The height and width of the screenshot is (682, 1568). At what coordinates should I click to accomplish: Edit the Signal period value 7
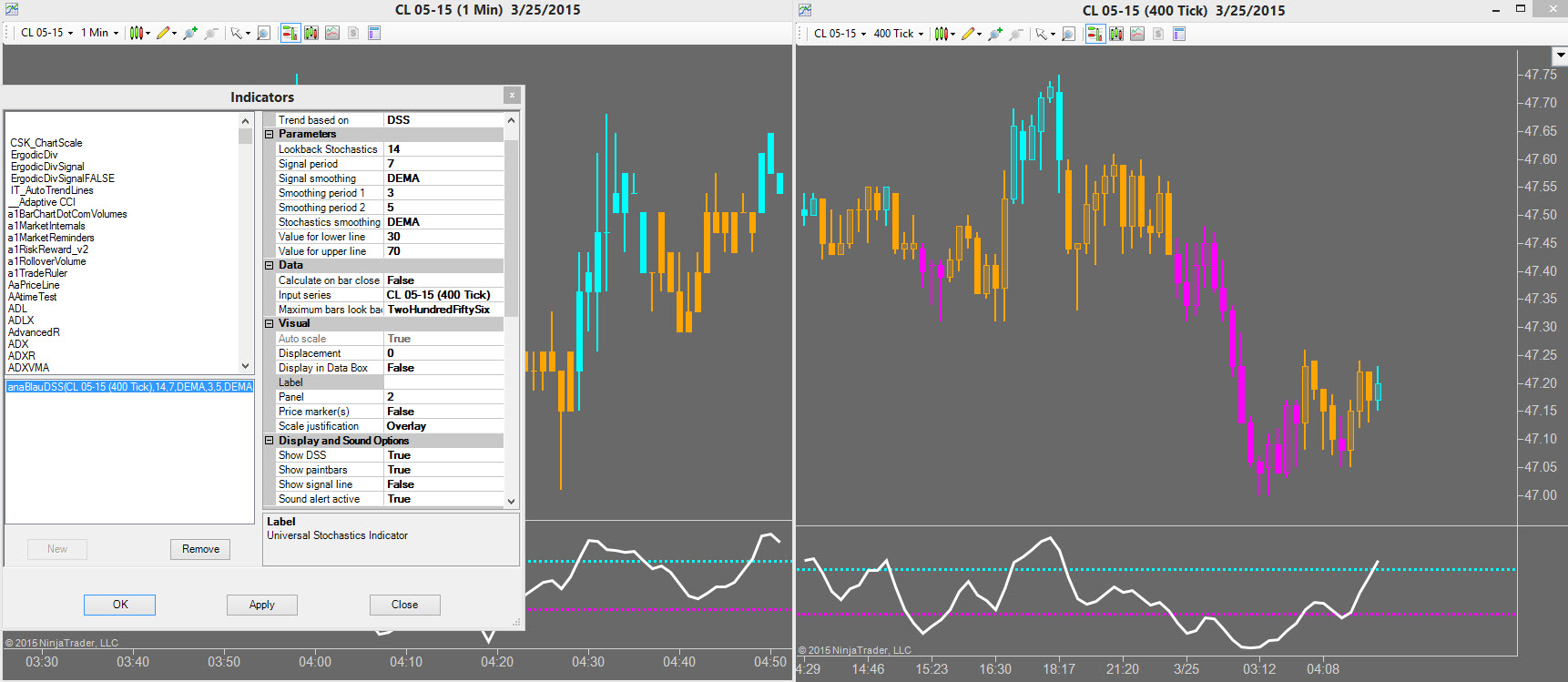click(443, 164)
